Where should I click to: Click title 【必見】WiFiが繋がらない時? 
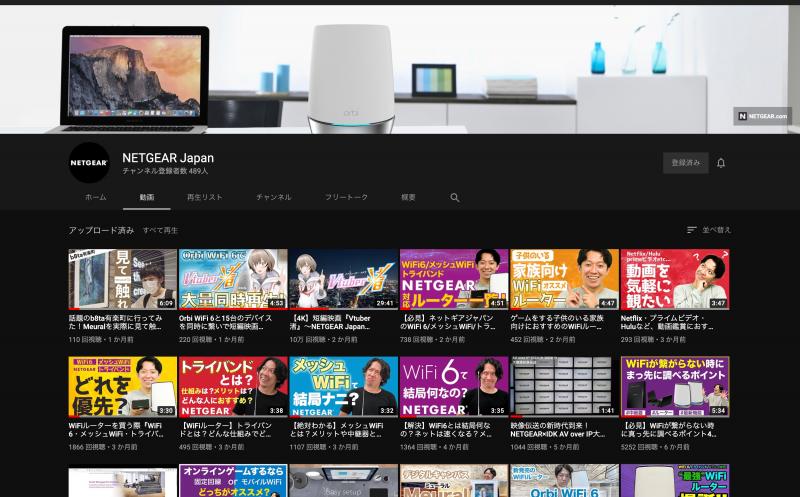669,430
